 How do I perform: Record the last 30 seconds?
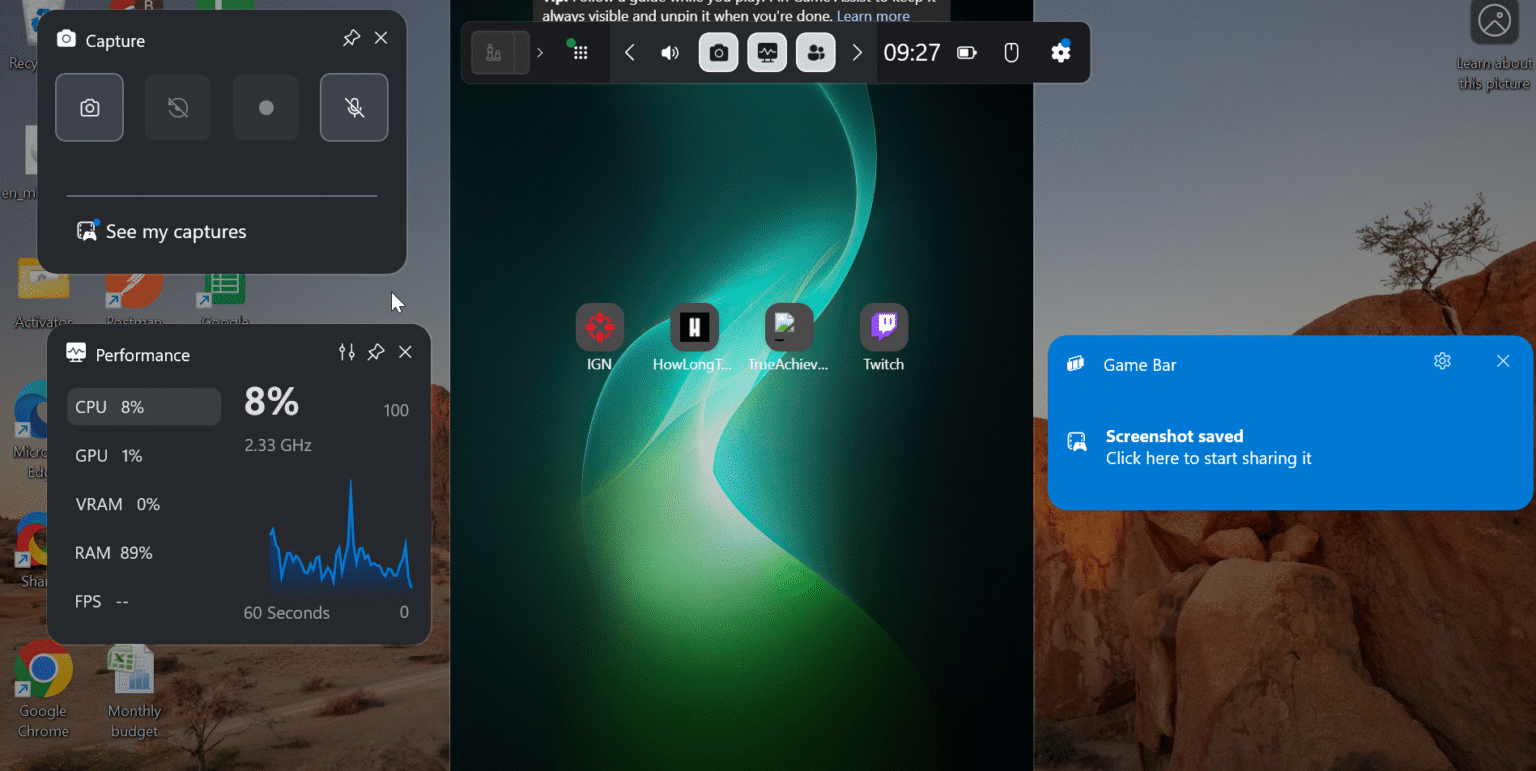click(x=178, y=107)
